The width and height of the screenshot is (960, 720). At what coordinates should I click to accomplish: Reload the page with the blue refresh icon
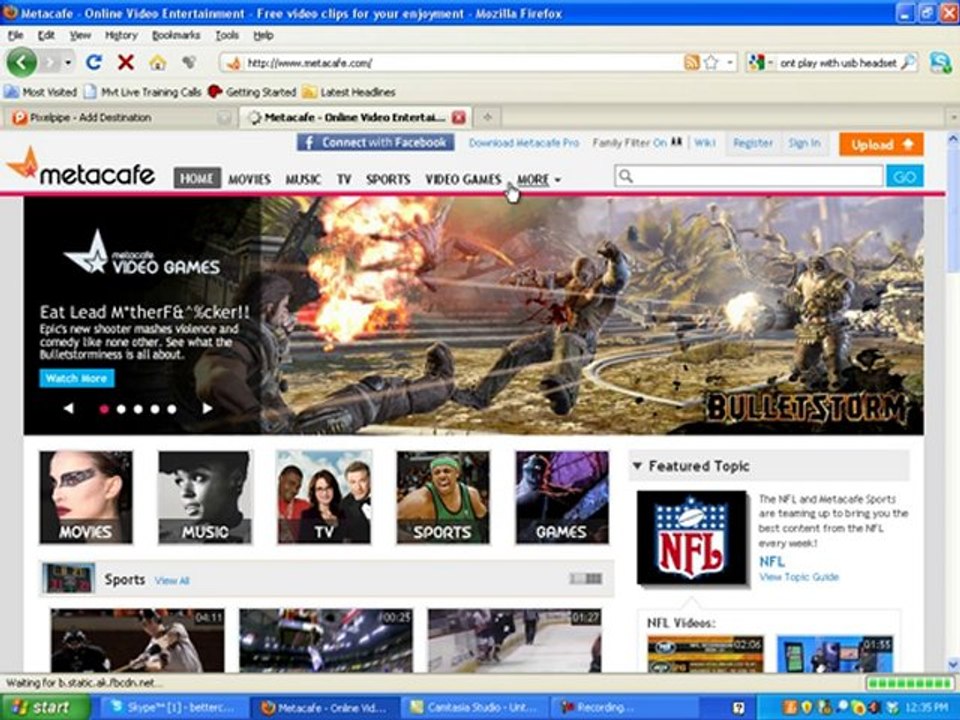point(94,62)
